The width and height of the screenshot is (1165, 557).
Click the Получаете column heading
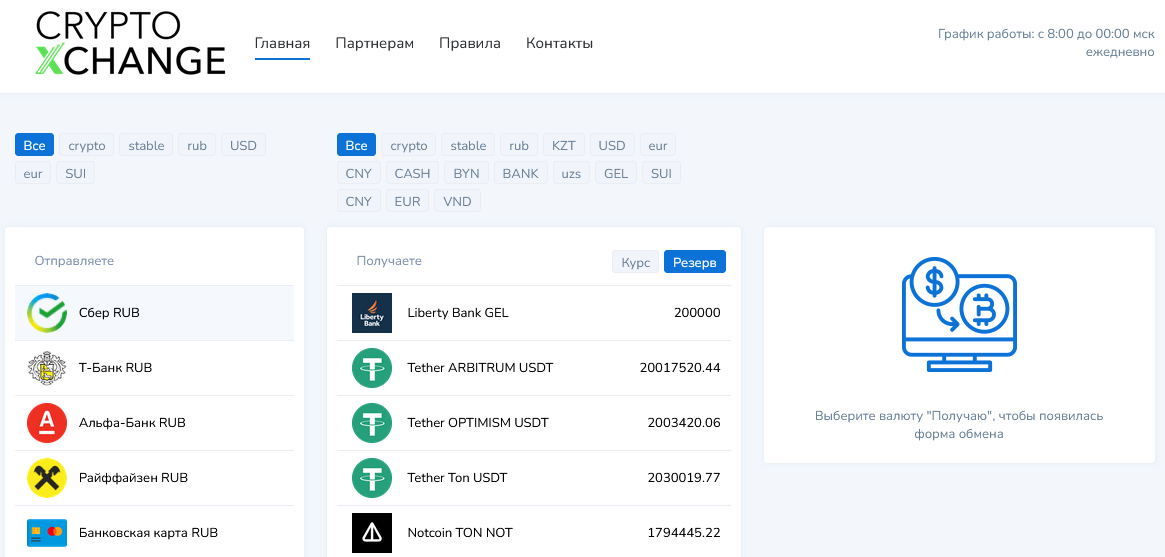click(389, 261)
